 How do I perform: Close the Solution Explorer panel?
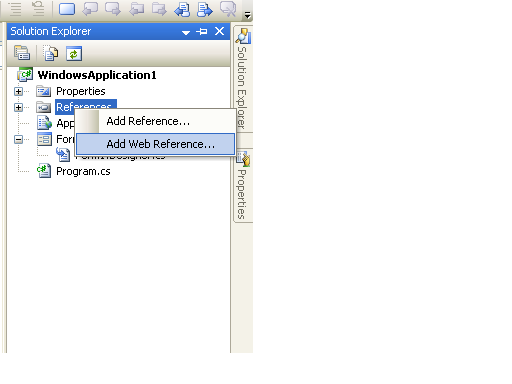click(x=219, y=31)
